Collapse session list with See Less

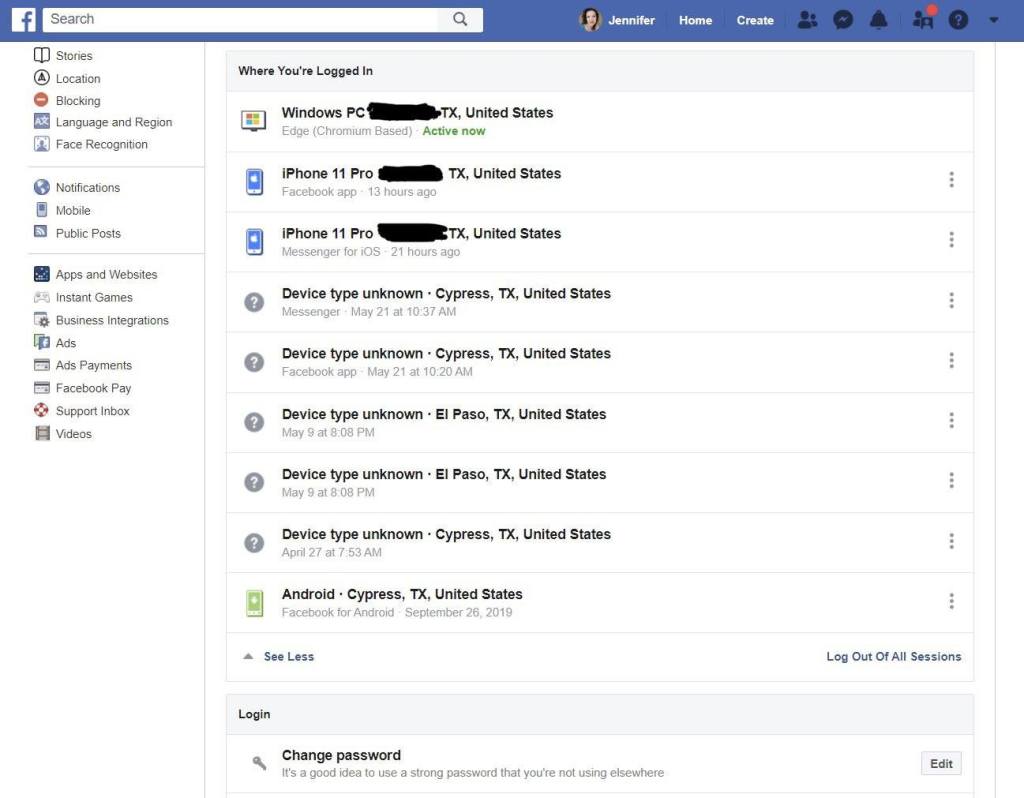pyautogui.click(x=288, y=657)
